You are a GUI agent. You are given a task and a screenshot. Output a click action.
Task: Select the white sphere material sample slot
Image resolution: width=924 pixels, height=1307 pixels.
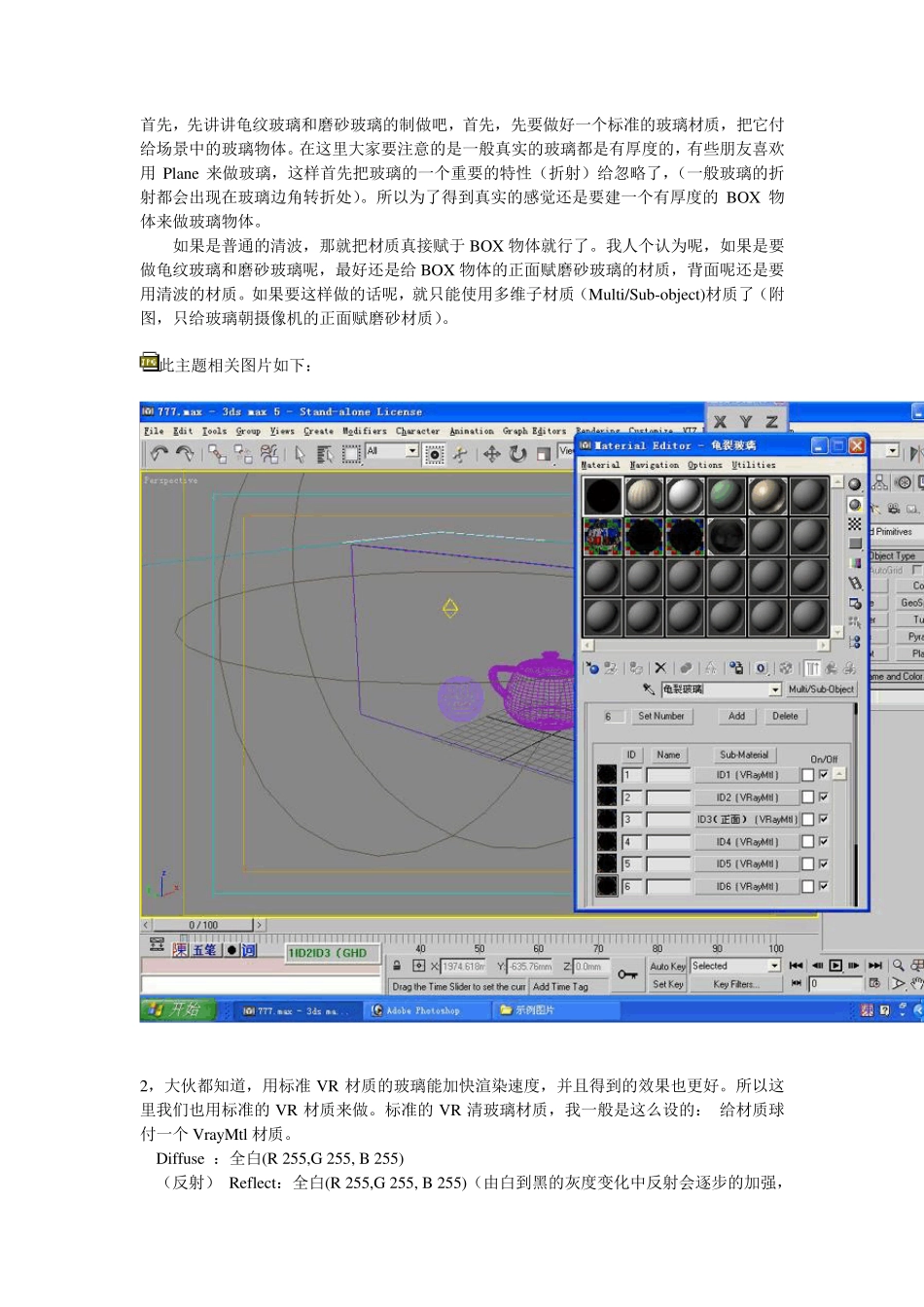[x=685, y=496]
